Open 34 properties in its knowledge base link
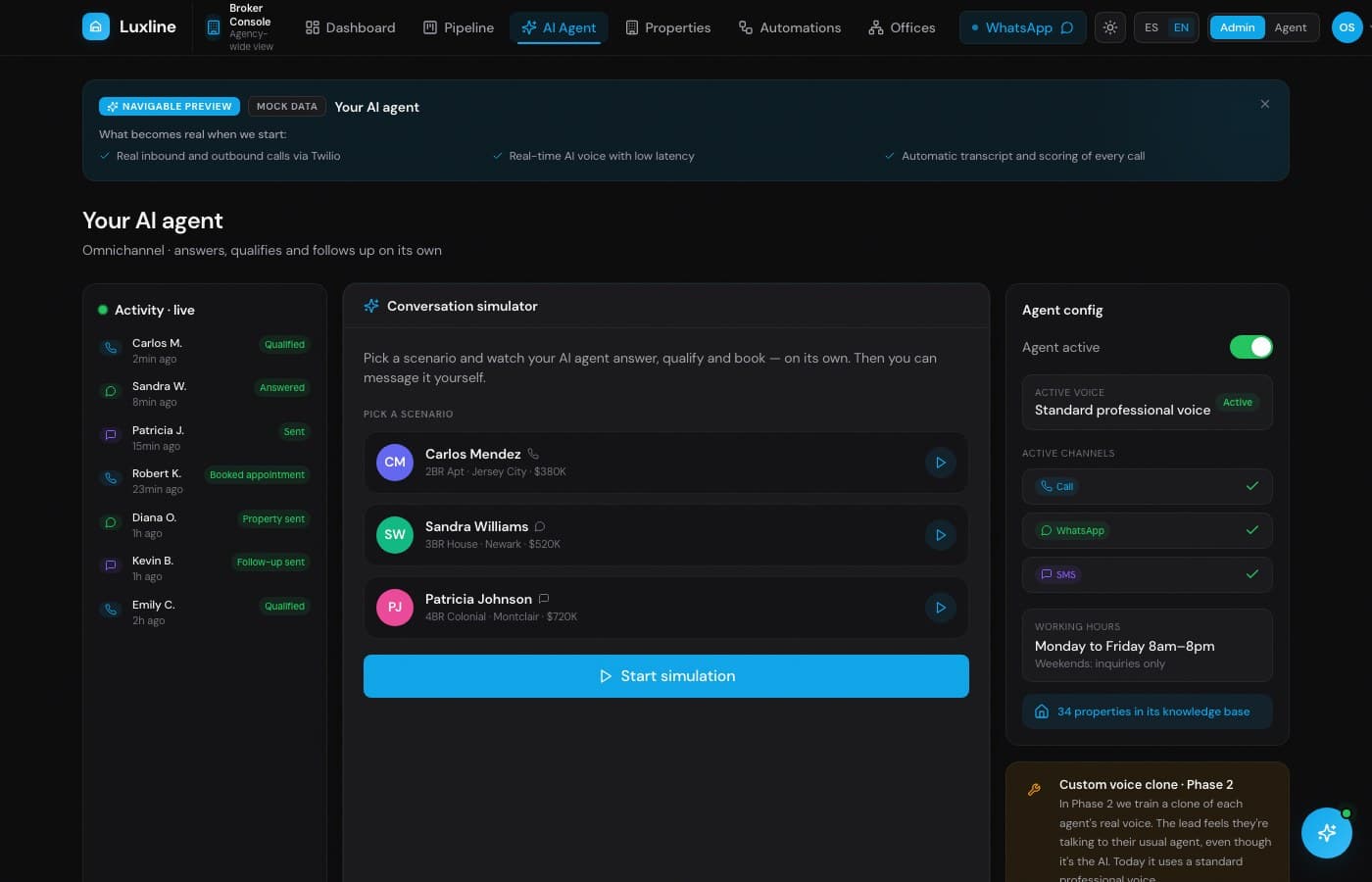Image resolution: width=1372 pixels, height=882 pixels. click(x=1147, y=711)
